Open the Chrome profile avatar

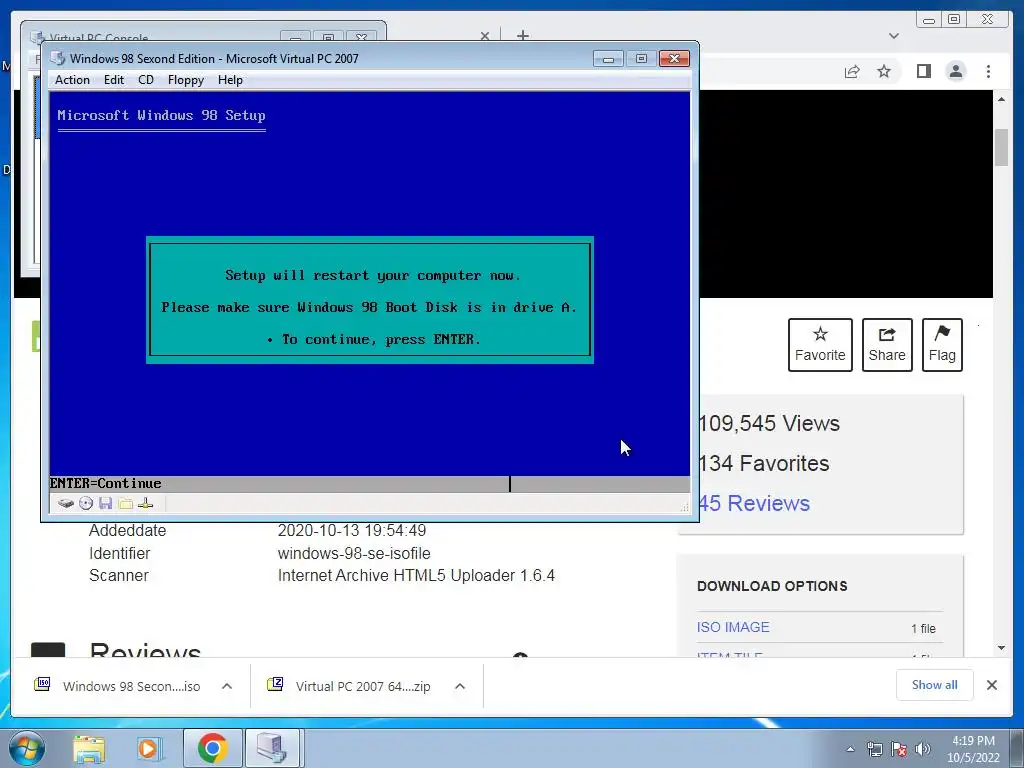click(956, 71)
